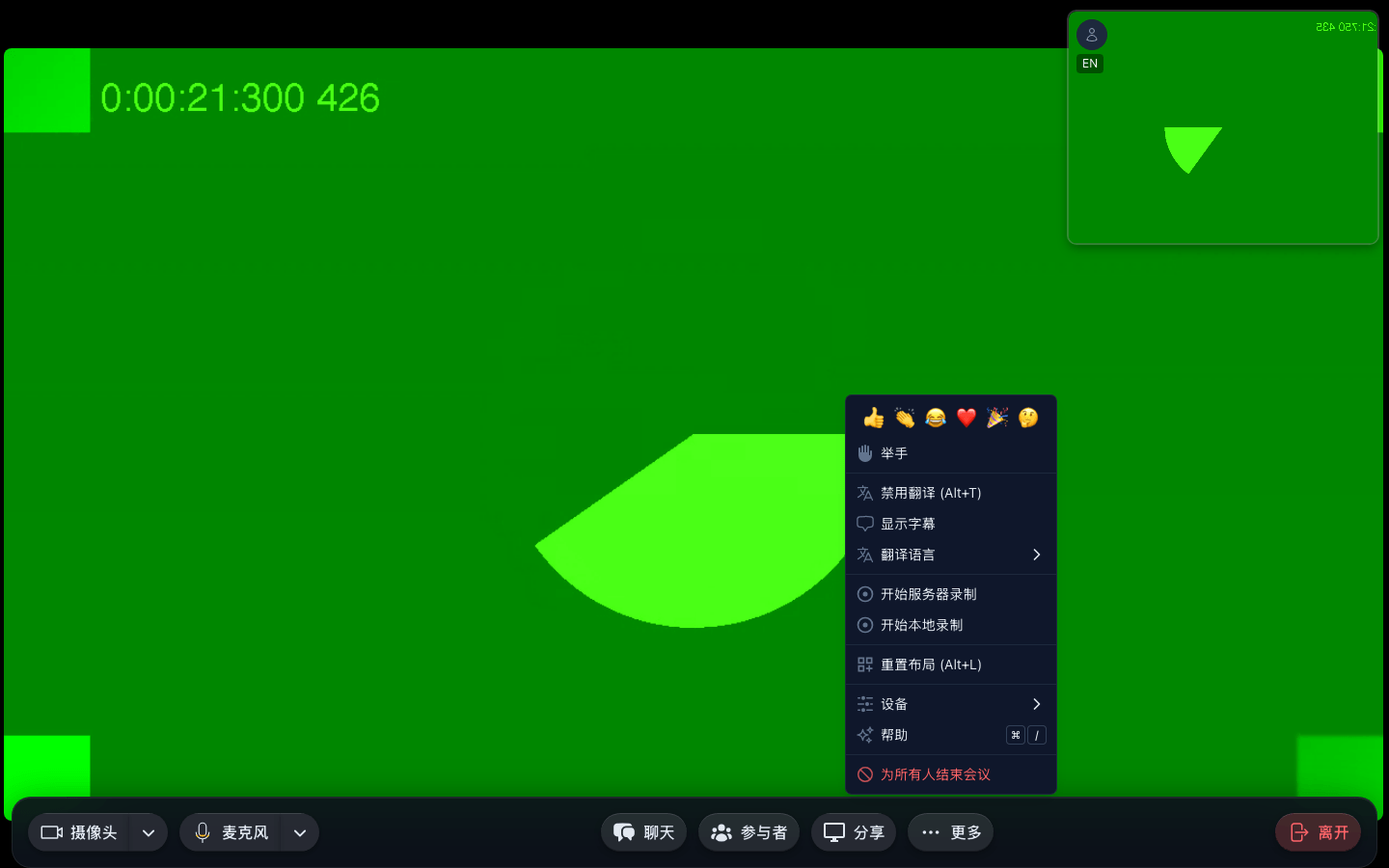Close the 更多 menu via its button

(950, 832)
